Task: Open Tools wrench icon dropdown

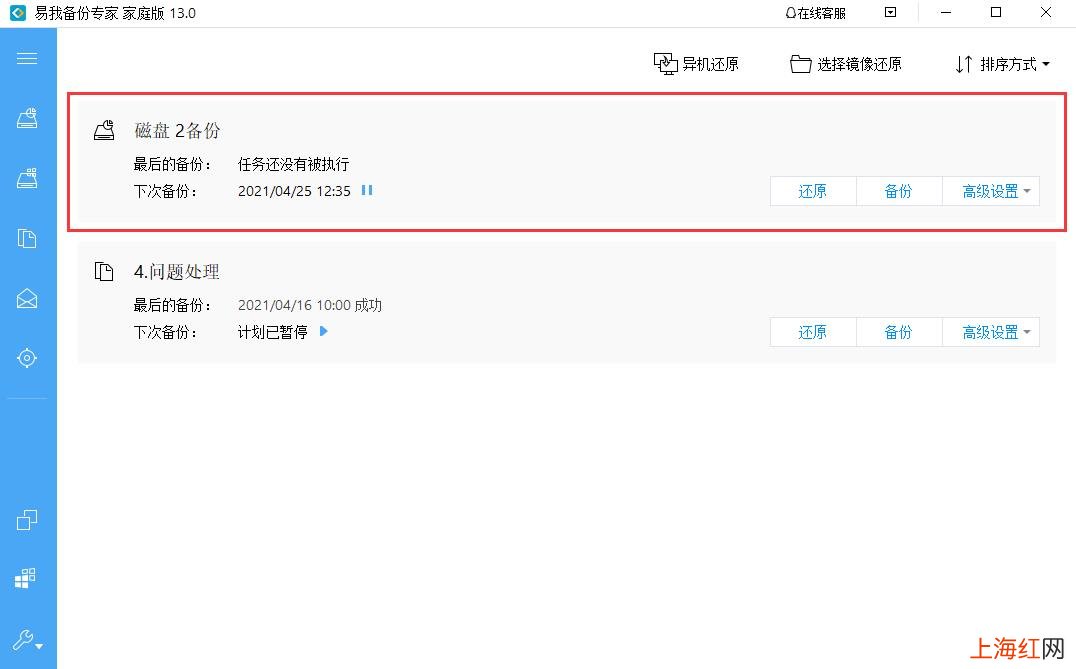Action: point(27,640)
